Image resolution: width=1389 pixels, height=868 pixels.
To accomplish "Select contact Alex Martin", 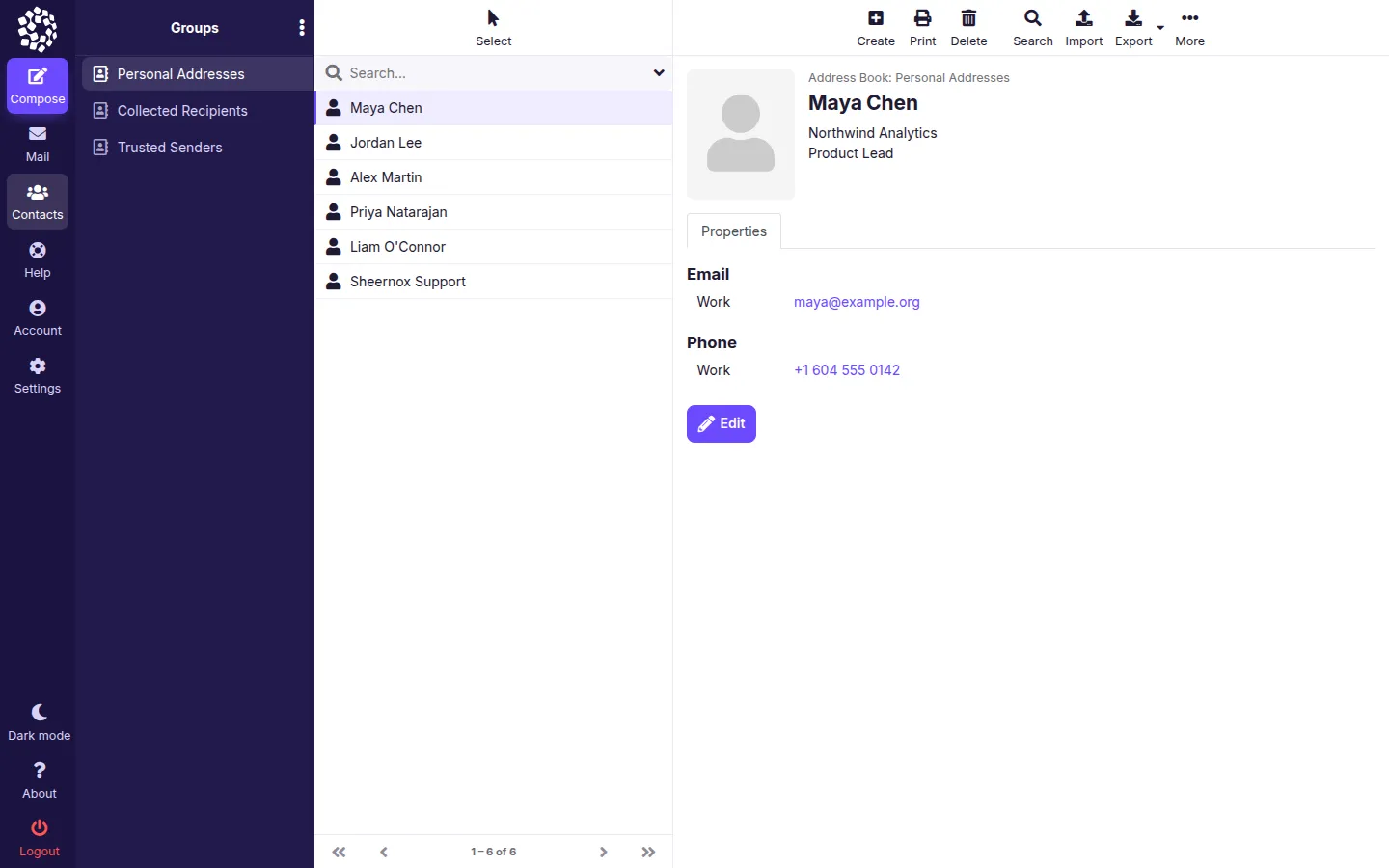I will 494,177.
